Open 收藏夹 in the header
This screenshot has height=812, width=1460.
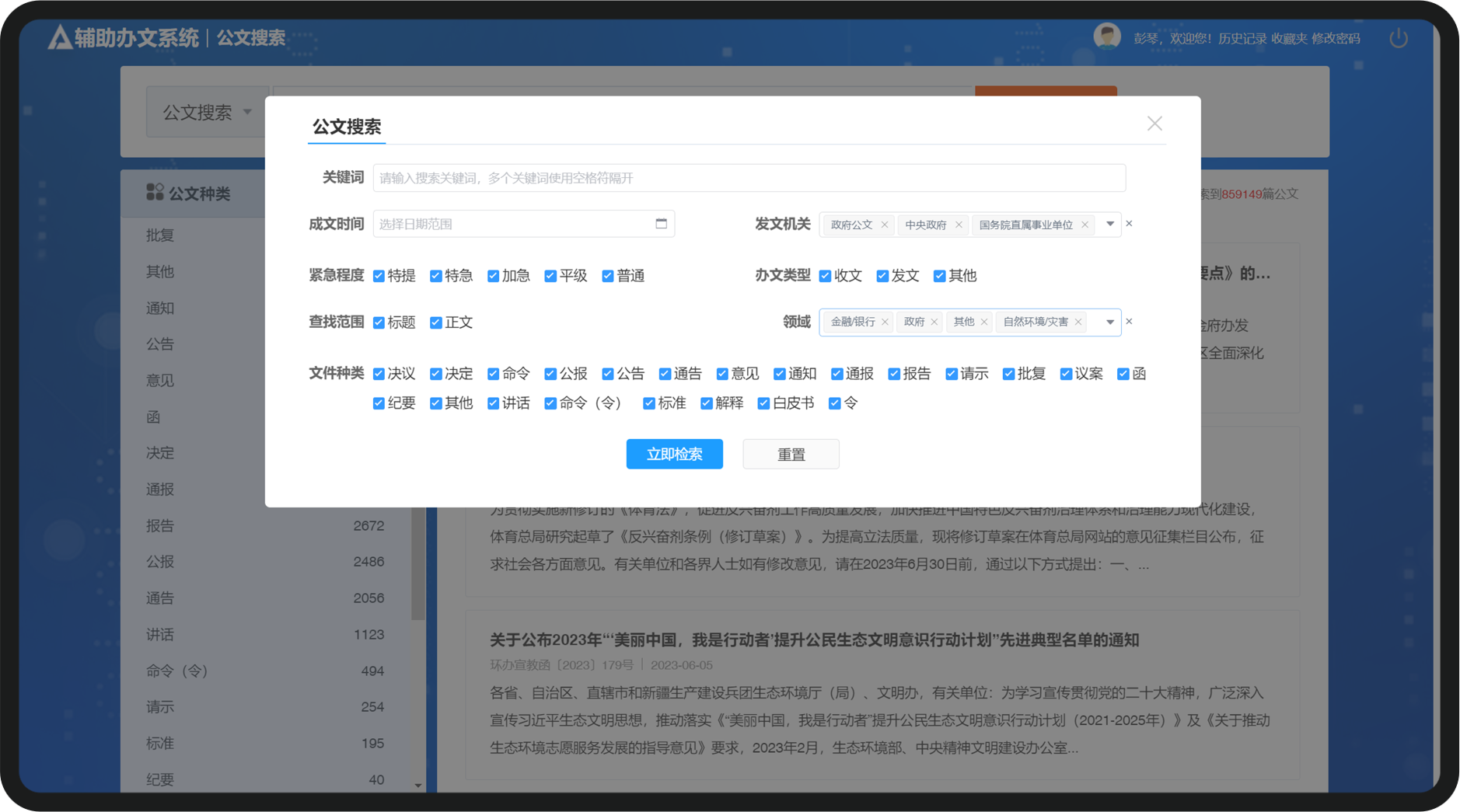coord(1289,39)
